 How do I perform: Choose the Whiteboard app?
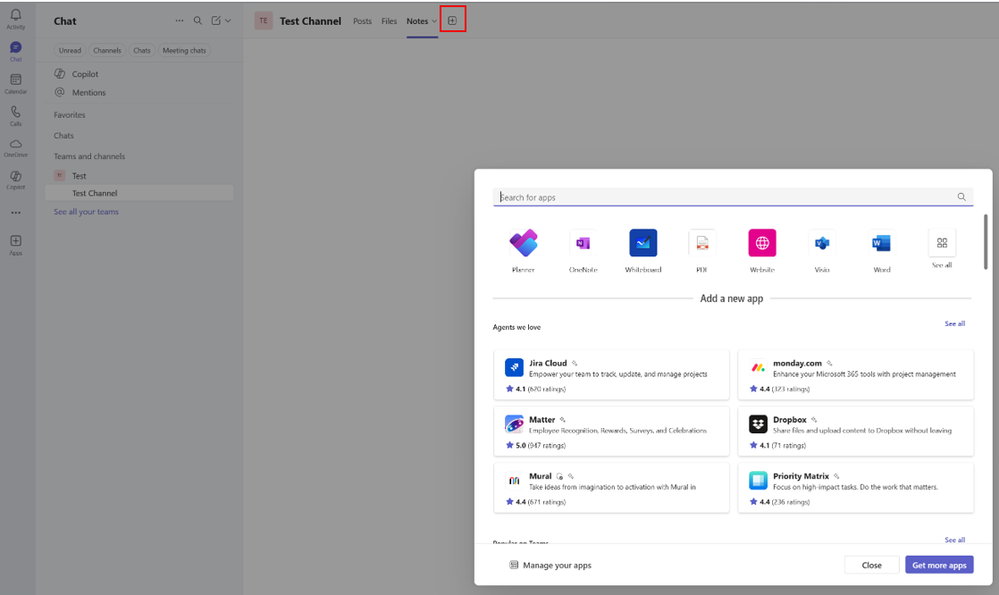(x=643, y=251)
